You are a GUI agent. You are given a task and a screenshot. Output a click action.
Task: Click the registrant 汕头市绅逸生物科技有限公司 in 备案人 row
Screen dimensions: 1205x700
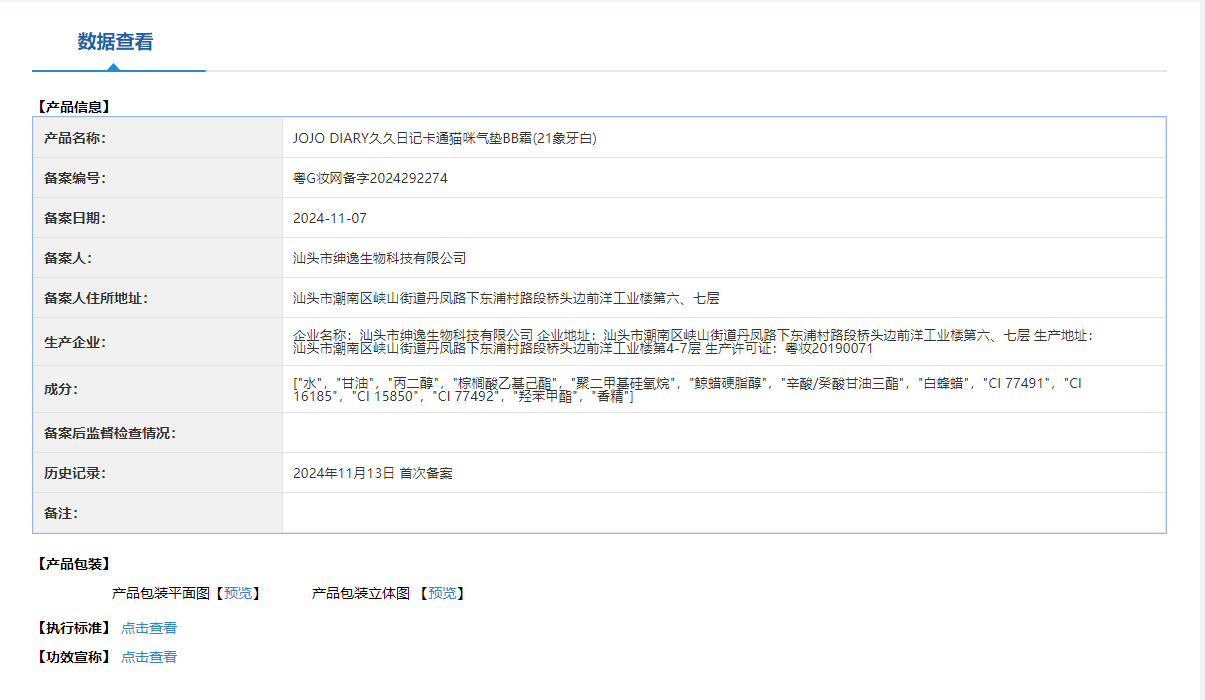(380, 258)
